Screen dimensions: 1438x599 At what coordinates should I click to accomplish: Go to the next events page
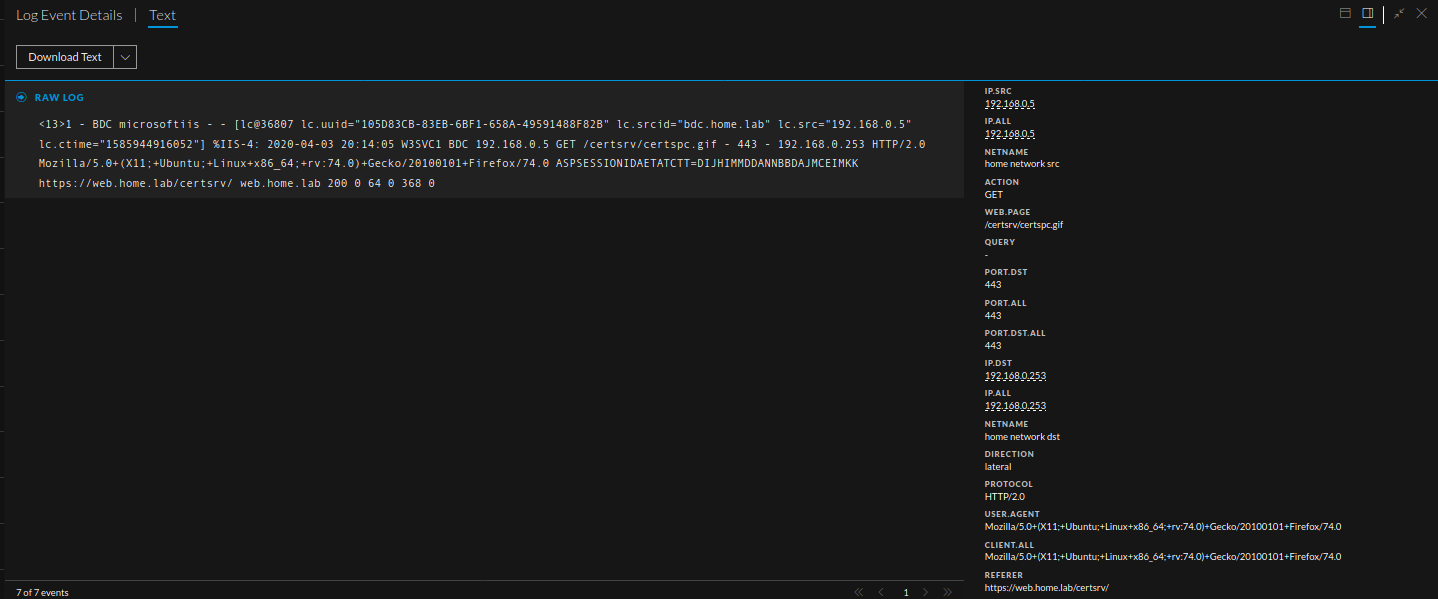coord(926,592)
